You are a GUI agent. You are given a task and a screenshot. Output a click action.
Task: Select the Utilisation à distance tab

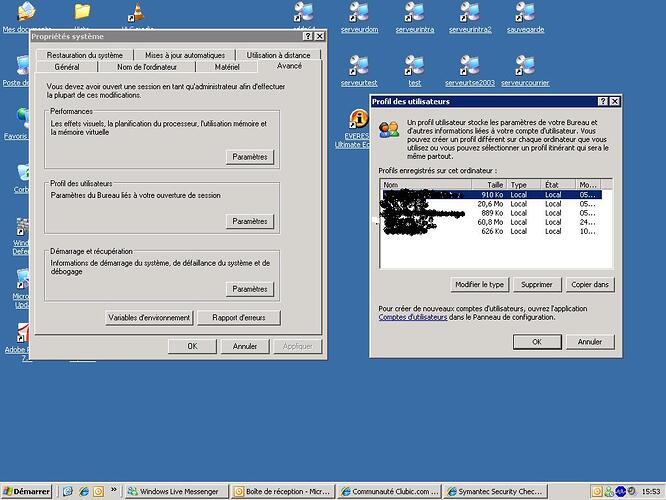tap(278, 55)
